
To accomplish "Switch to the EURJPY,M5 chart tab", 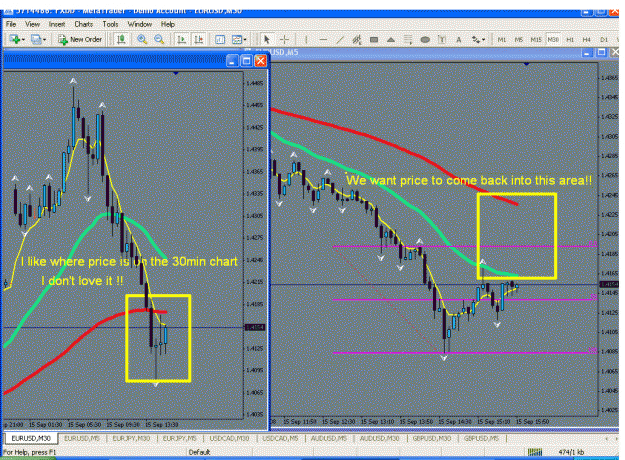I will pyautogui.click(x=179, y=438).
